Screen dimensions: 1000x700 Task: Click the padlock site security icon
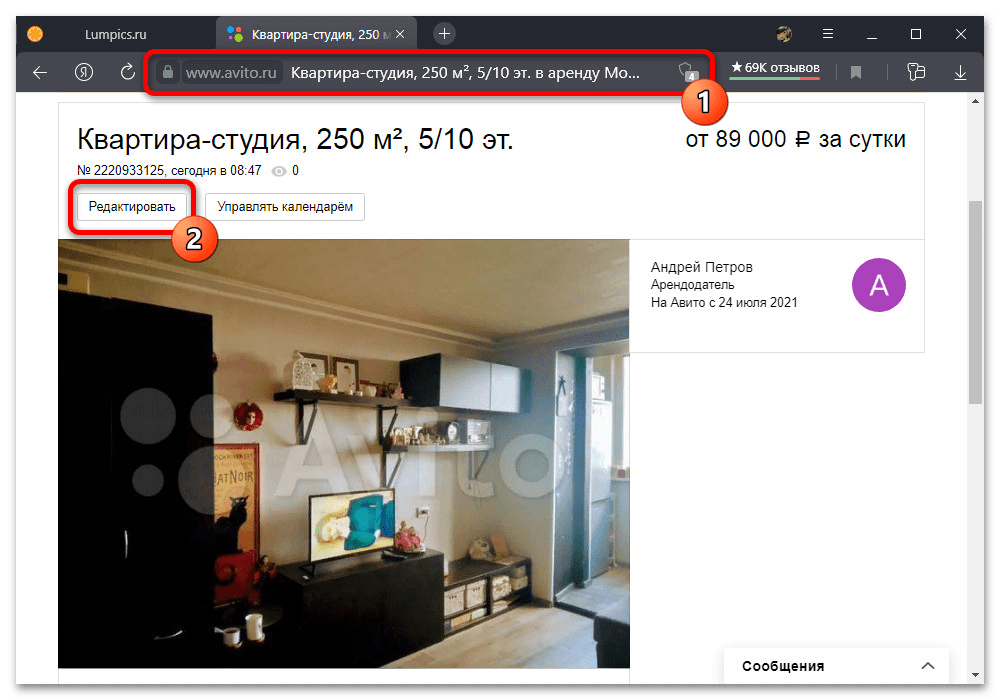[168, 72]
